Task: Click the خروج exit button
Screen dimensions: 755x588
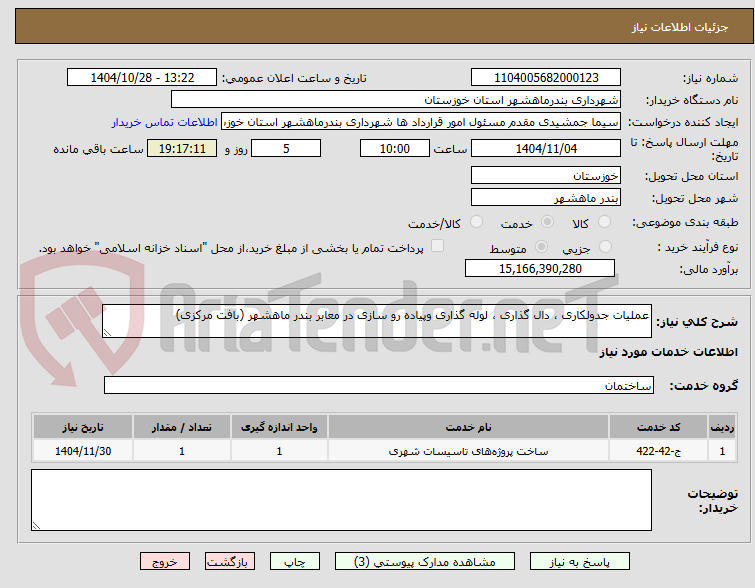Action: (x=165, y=562)
